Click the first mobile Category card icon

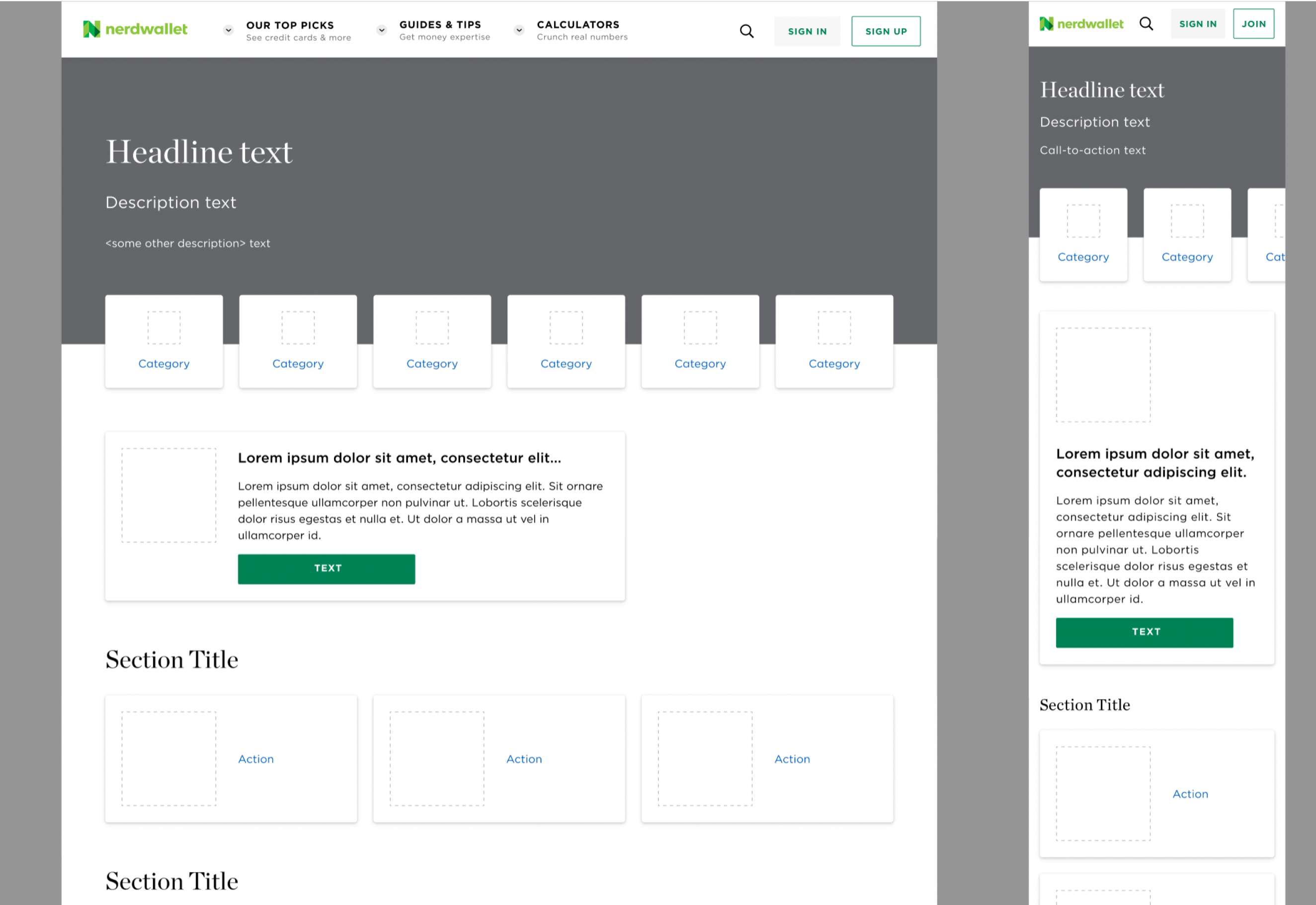click(1083, 221)
